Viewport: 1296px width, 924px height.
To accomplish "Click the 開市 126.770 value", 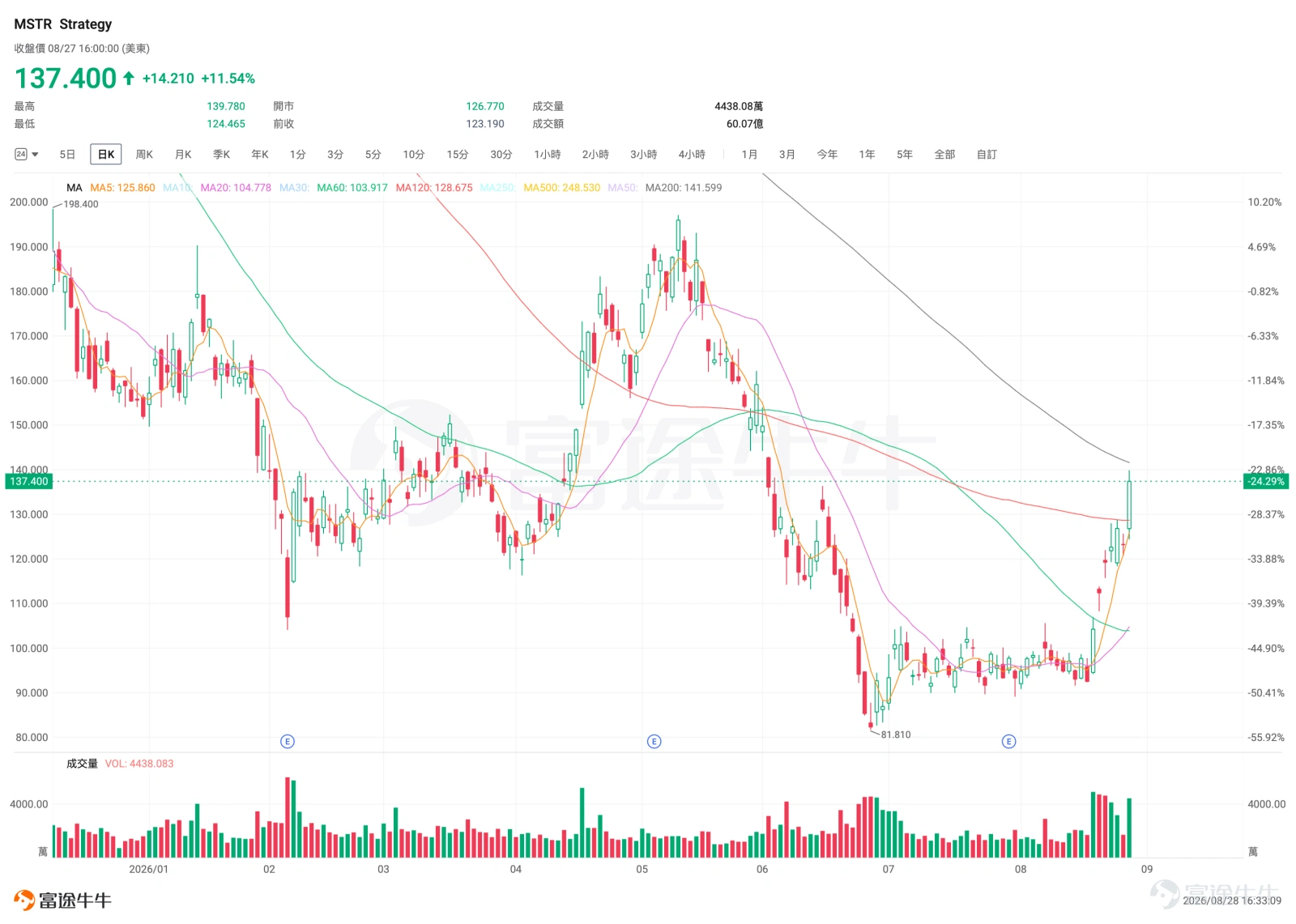I will point(485,106).
